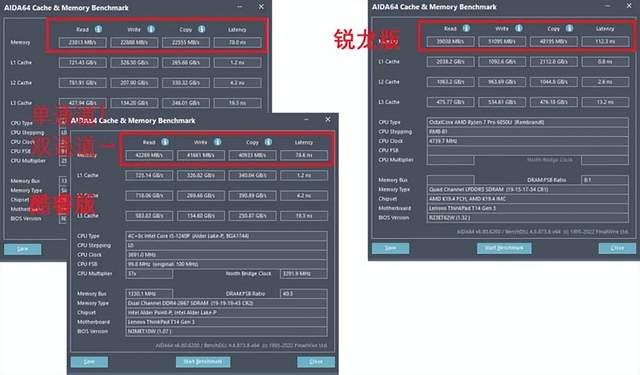640x375 pixels.
Task: Click the 'Quad Channel LPDDR5 SDRAM' Memory Type field
Action: pyautogui.click(x=528, y=189)
